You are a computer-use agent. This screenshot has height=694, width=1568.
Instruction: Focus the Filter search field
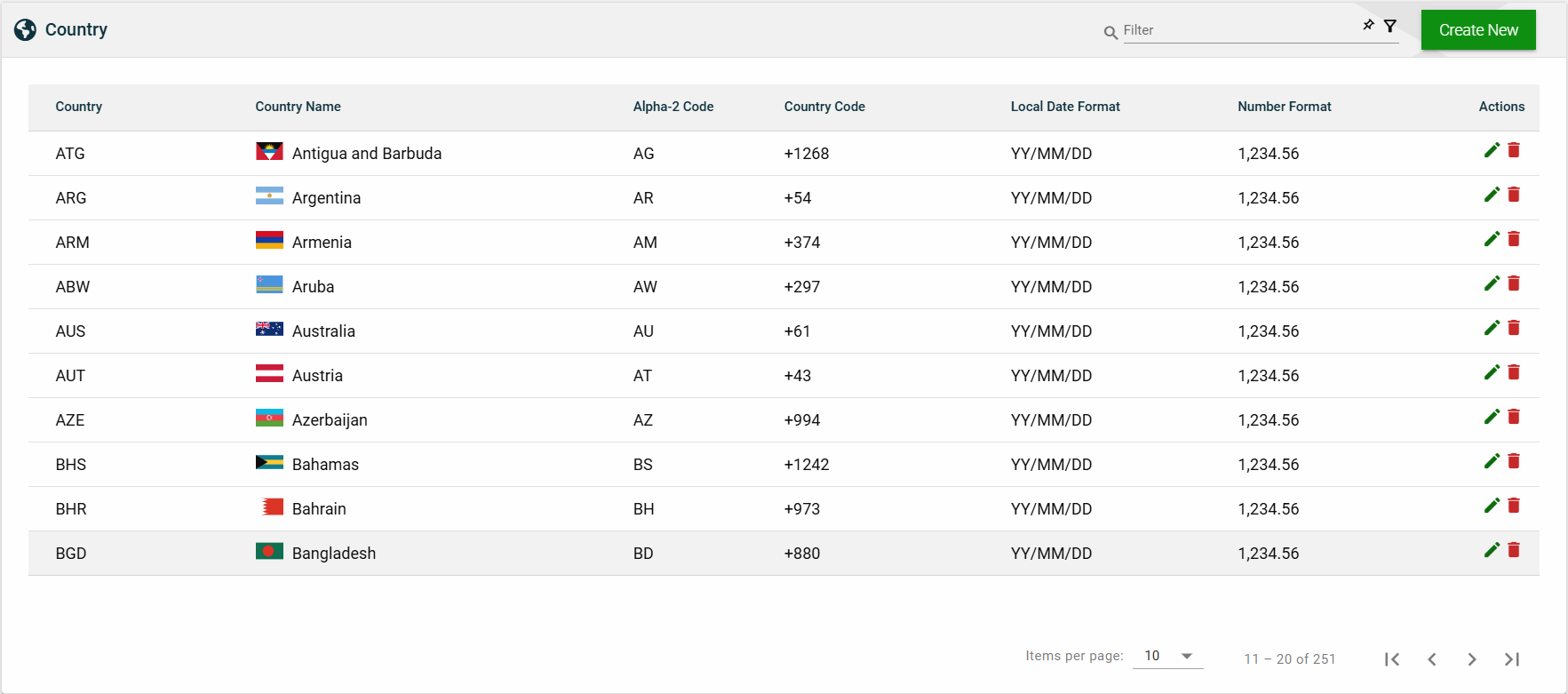[1239, 30]
